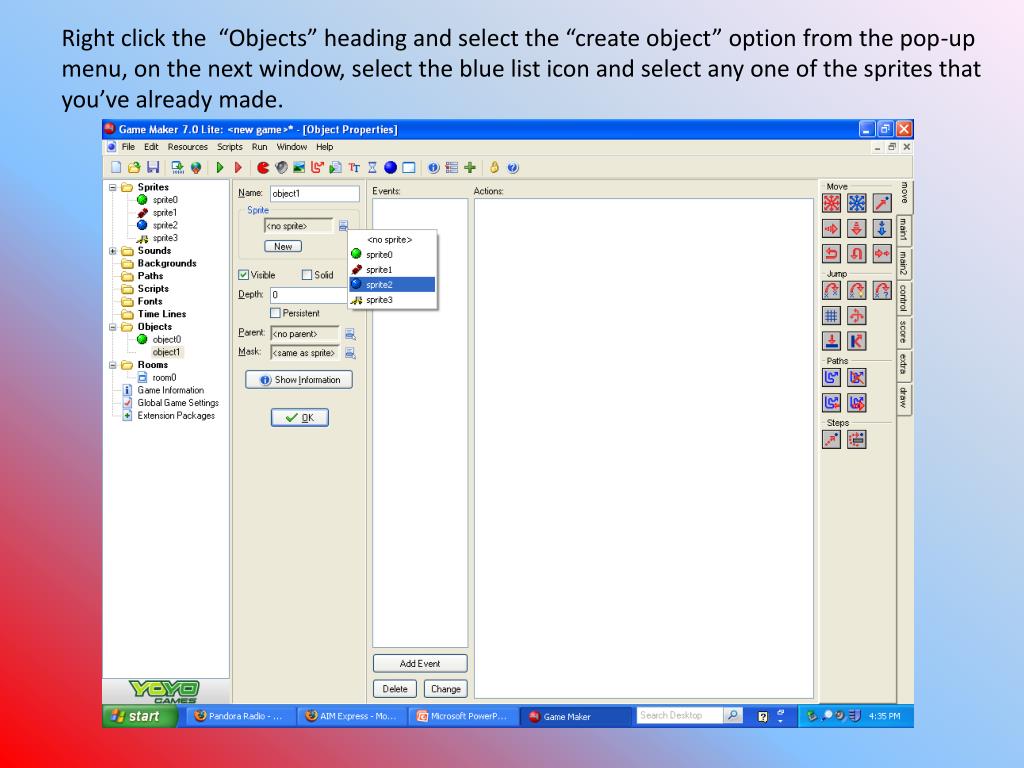Expand the Sounds folder

click(112, 251)
